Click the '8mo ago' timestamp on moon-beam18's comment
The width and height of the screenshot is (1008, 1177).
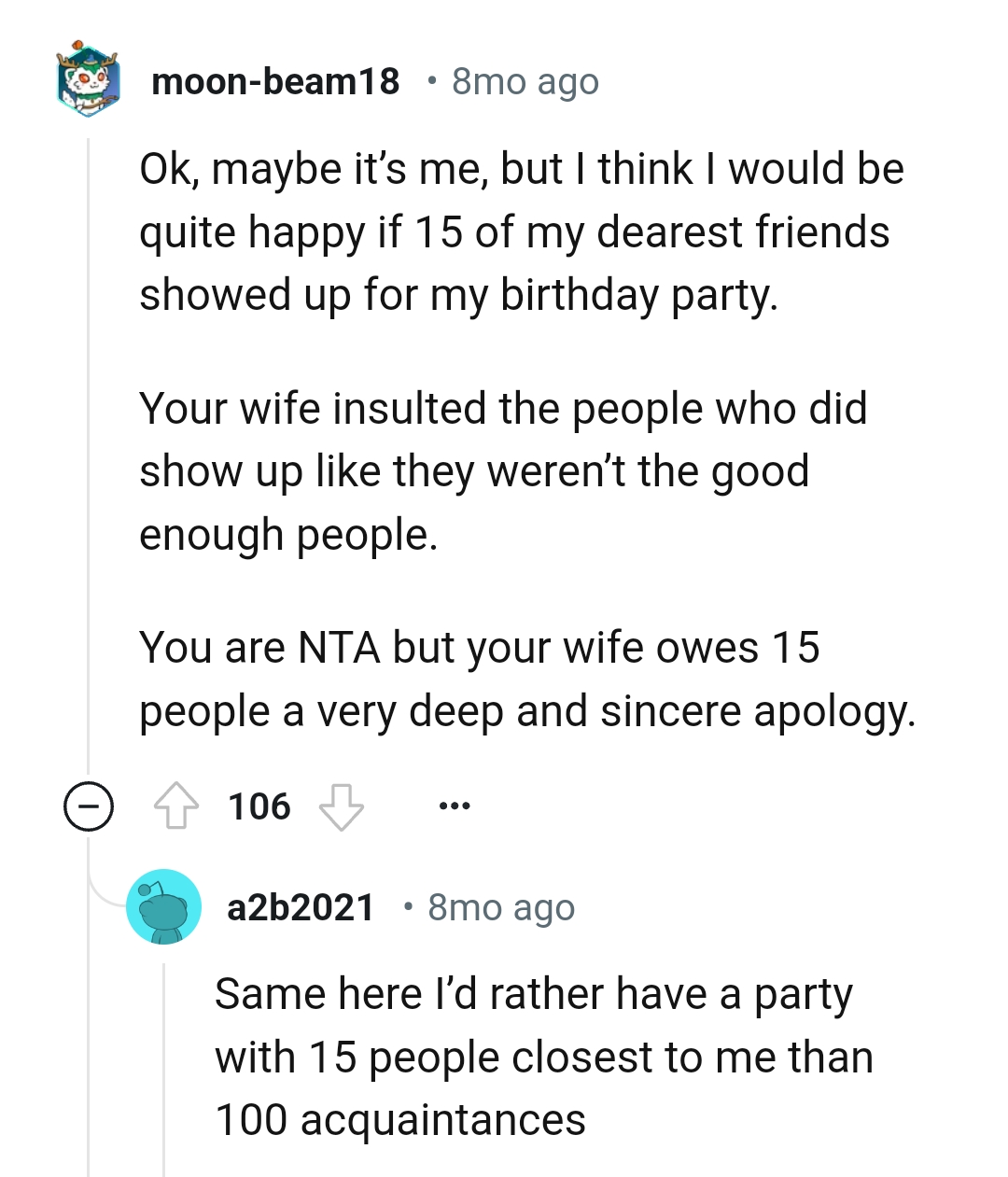[525, 82]
